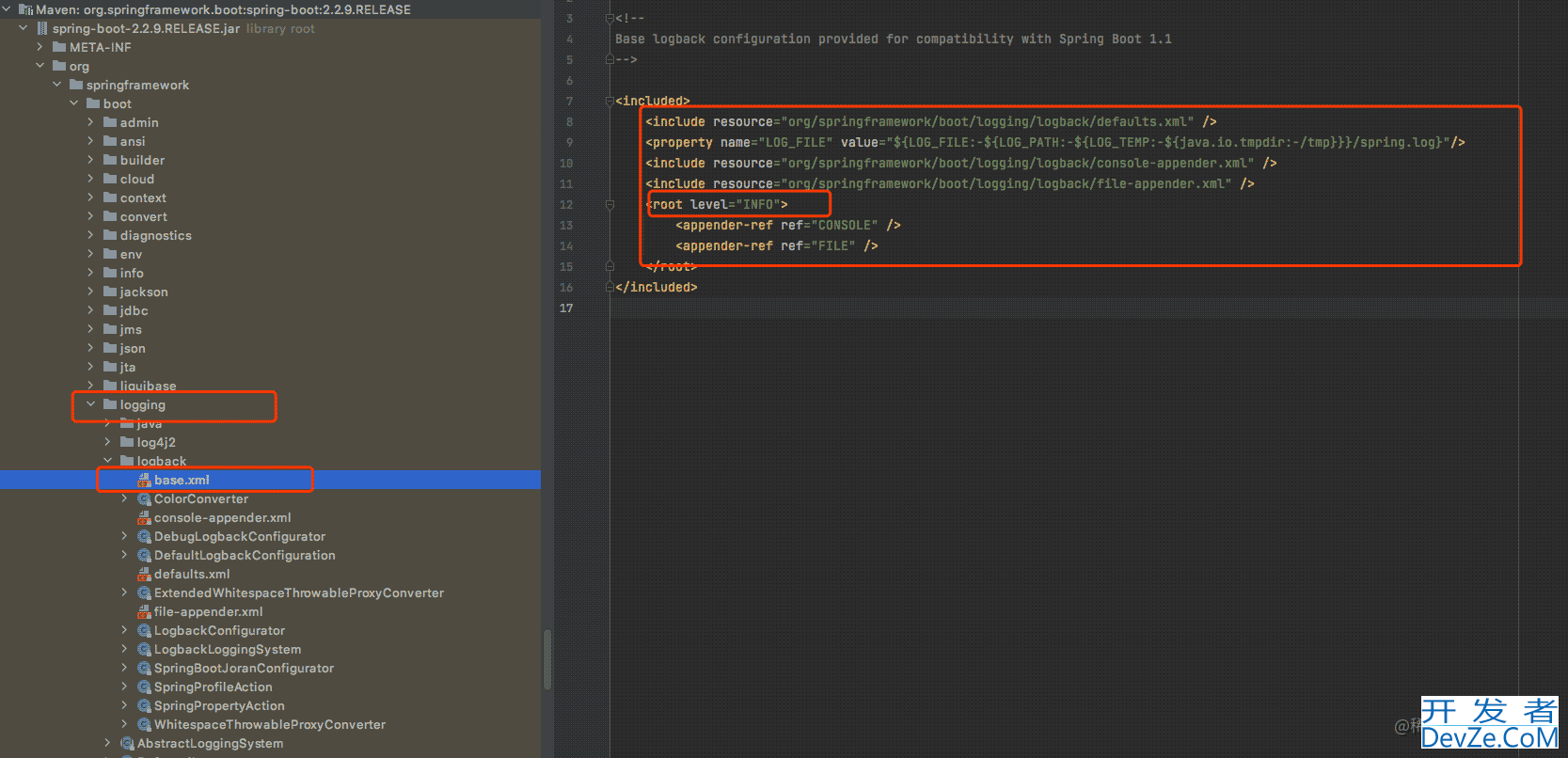Click the AbstractLoggingSystem class icon
Image resolution: width=1568 pixels, height=758 pixels.
[x=127, y=743]
